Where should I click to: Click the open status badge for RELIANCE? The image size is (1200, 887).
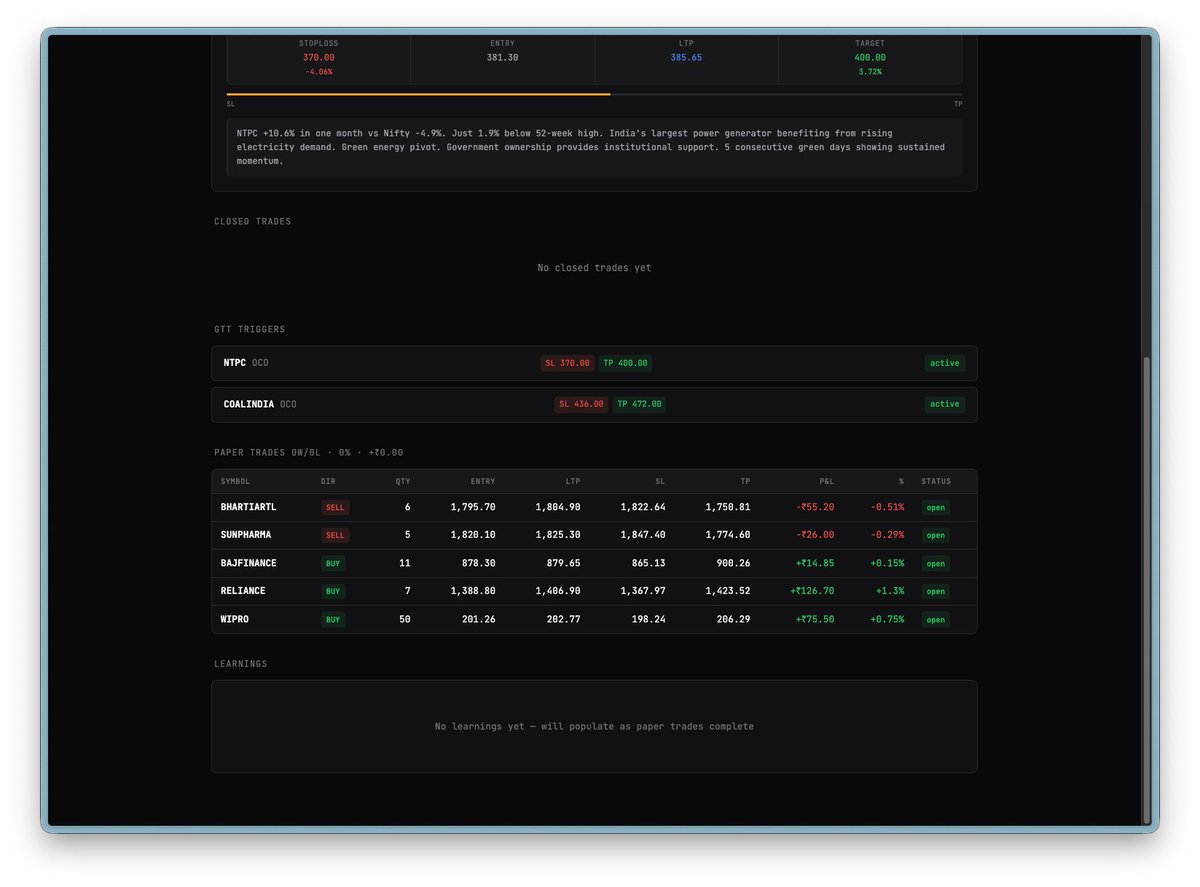(x=935, y=591)
